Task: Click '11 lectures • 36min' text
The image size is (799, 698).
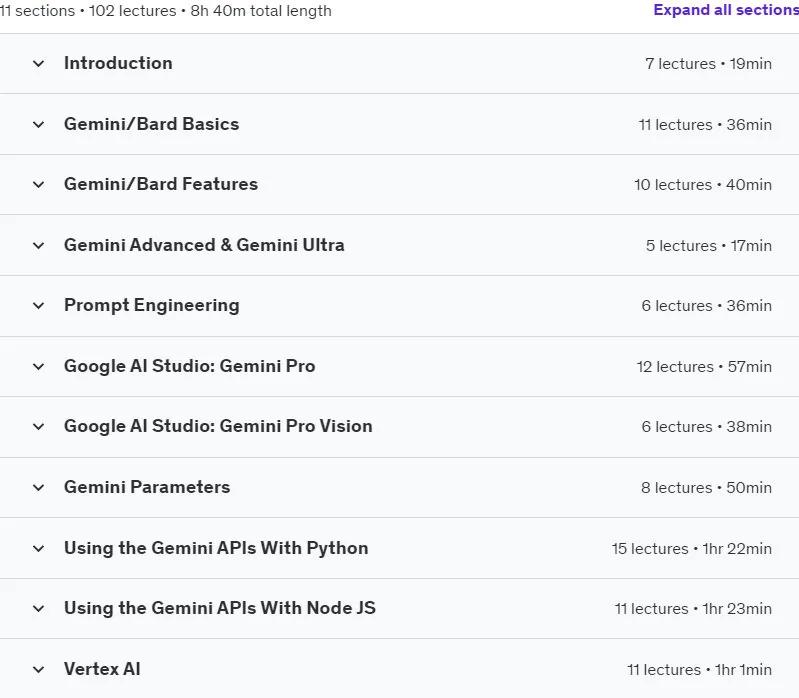Action: click(x=705, y=125)
